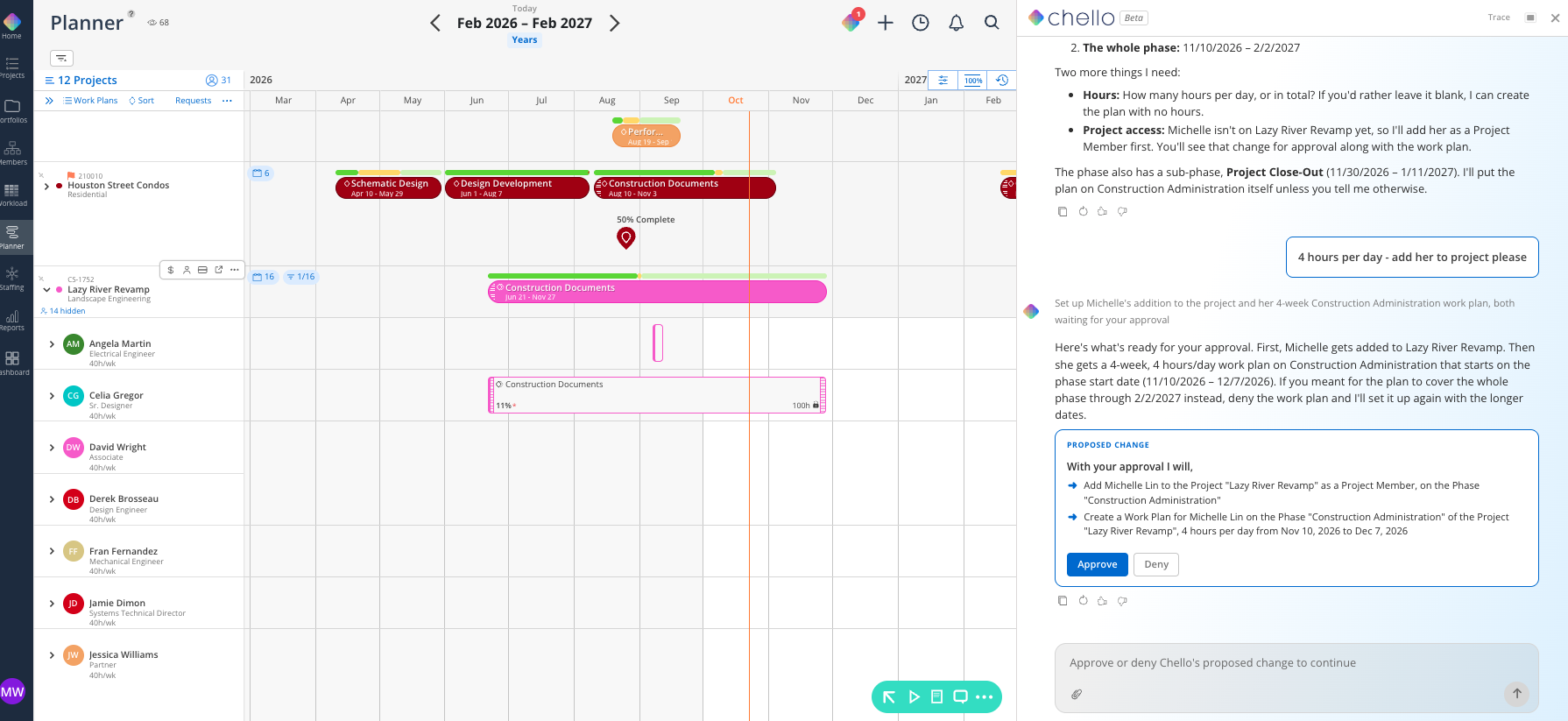Expand the Houston Street Condos project row
The width and height of the screenshot is (1568, 721).
click(x=46, y=187)
